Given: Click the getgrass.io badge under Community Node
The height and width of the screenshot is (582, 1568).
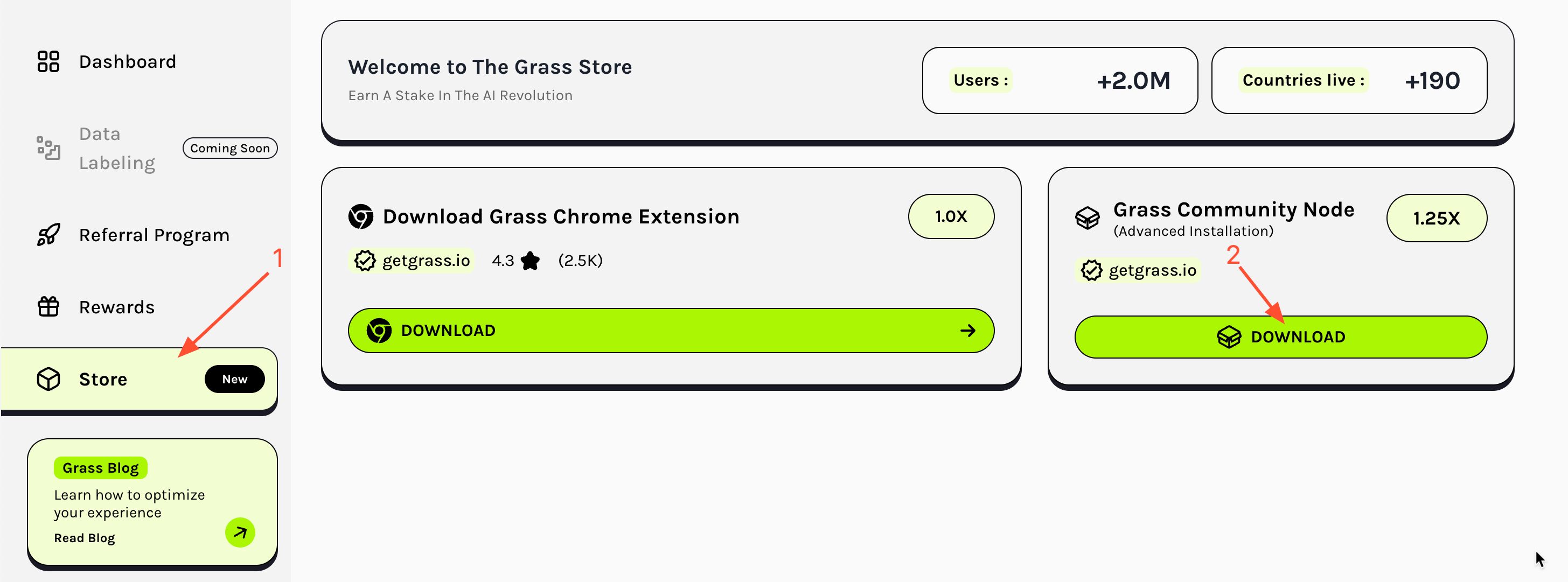Looking at the screenshot, I should pos(1139,270).
